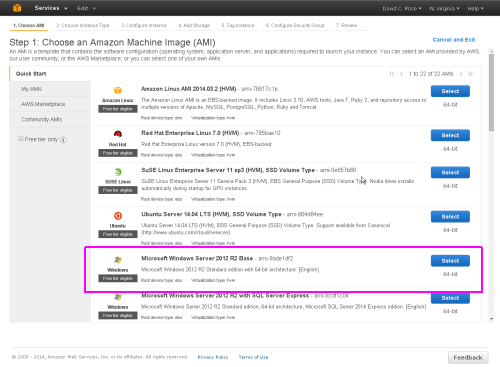
Task: Click Free tier eligible badge under Ubuntu
Action: (118, 234)
